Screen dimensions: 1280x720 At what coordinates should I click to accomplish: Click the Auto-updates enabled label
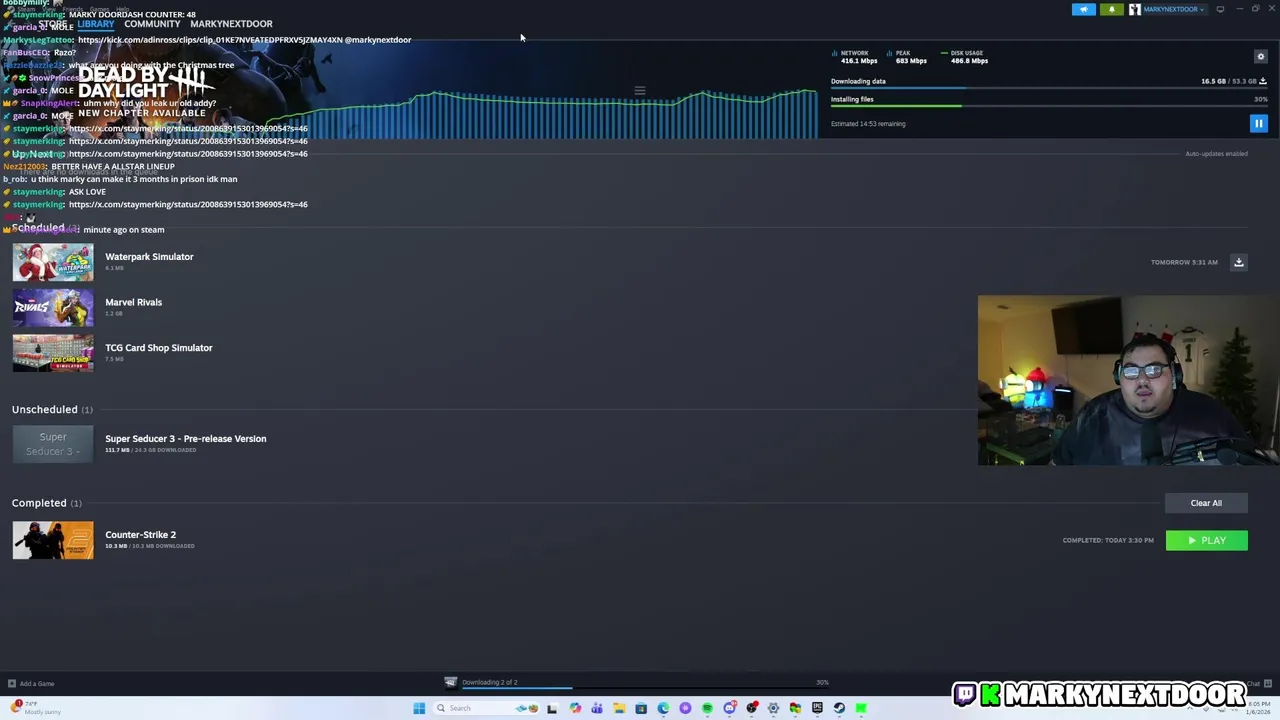click(1216, 154)
